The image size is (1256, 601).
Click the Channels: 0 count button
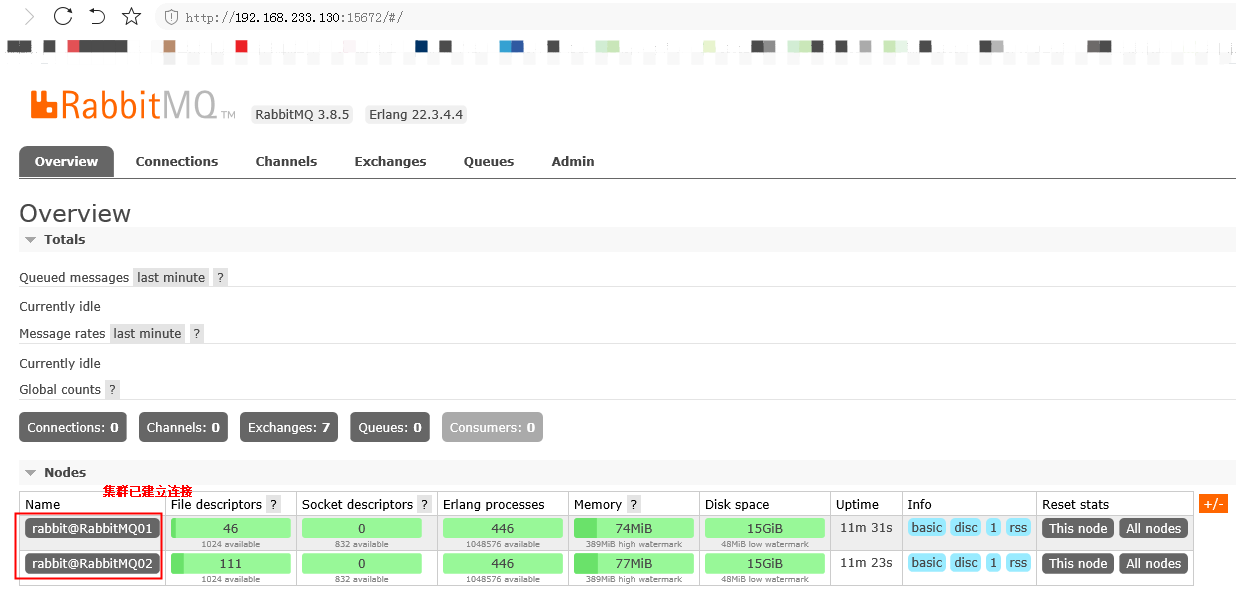183,428
